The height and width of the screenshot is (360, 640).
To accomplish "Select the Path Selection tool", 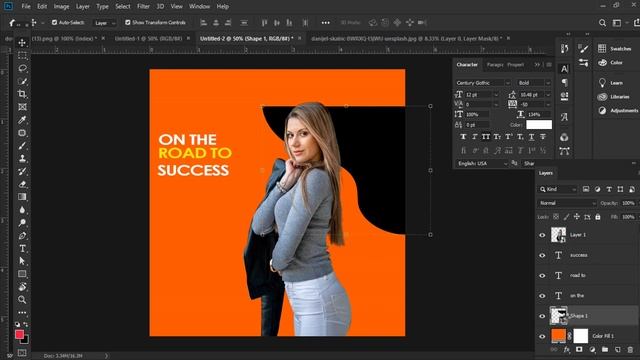I will 22,261.
